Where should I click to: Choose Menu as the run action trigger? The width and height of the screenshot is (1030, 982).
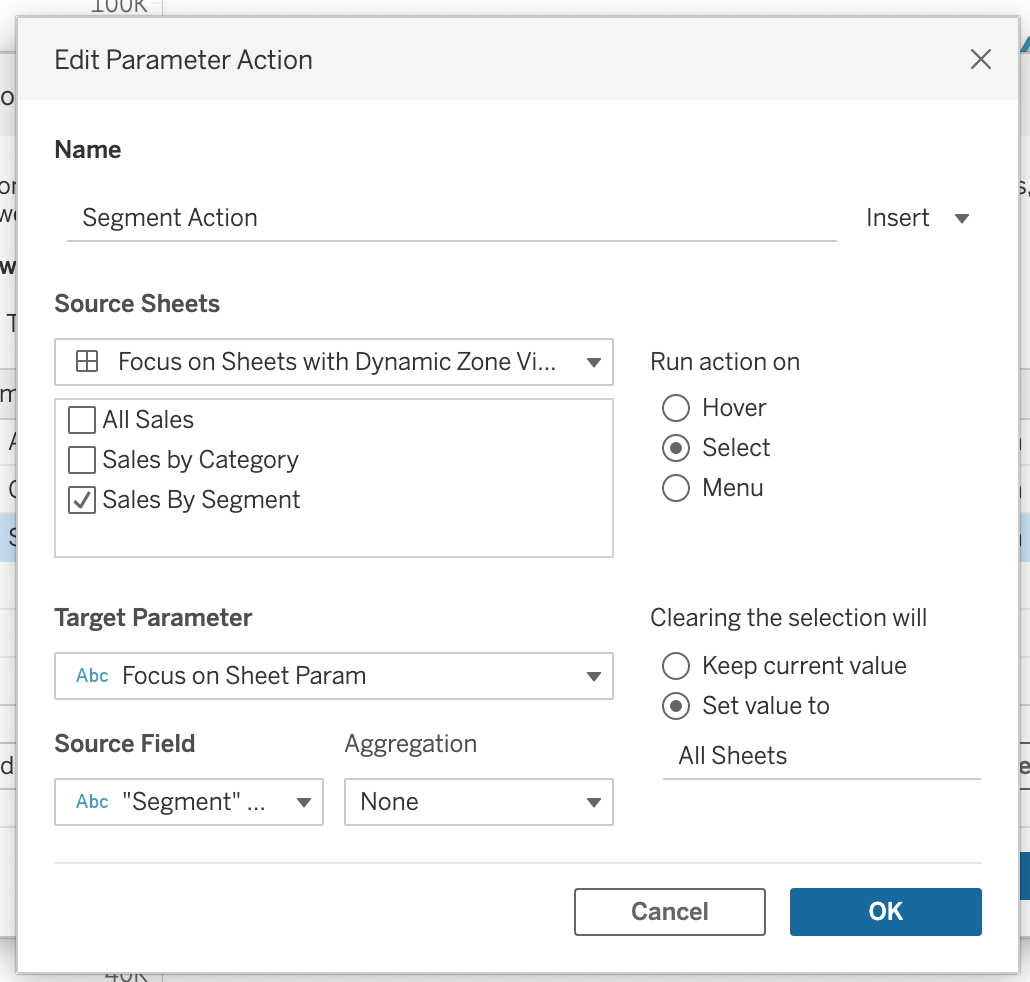click(676, 487)
